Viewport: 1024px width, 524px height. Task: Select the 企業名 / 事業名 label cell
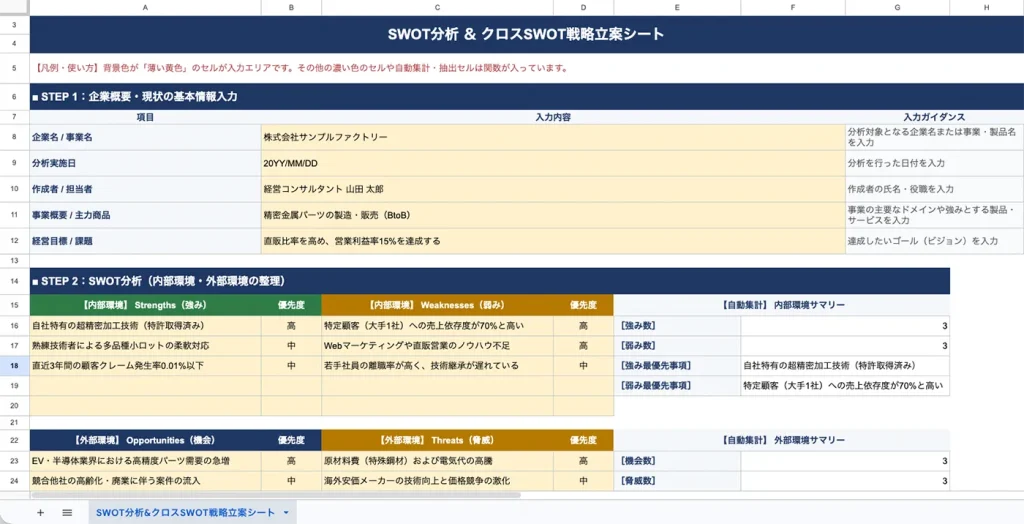[x=146, y=137]
